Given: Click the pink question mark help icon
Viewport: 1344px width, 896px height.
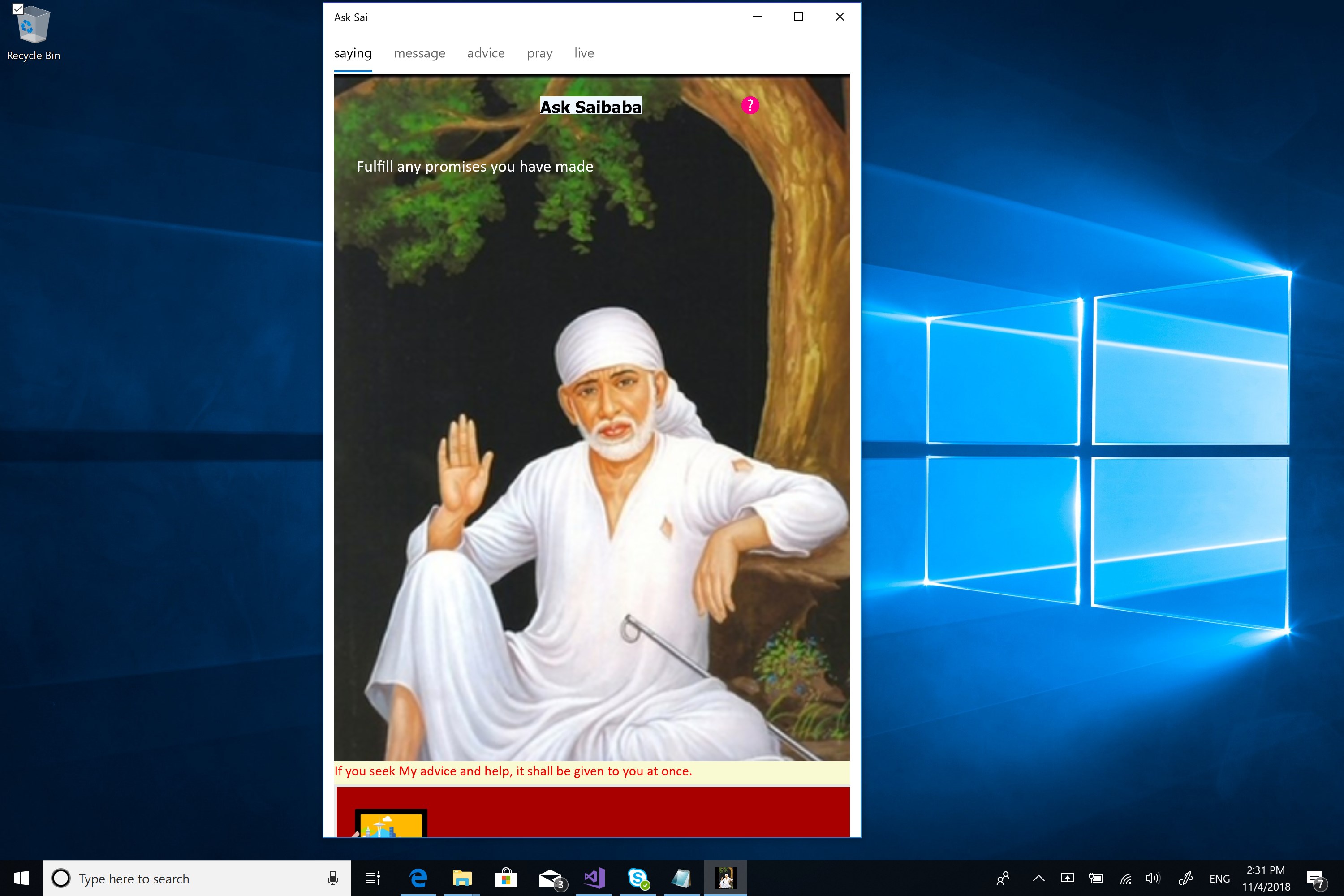Looking at the screenshot, I should point(750,106).
